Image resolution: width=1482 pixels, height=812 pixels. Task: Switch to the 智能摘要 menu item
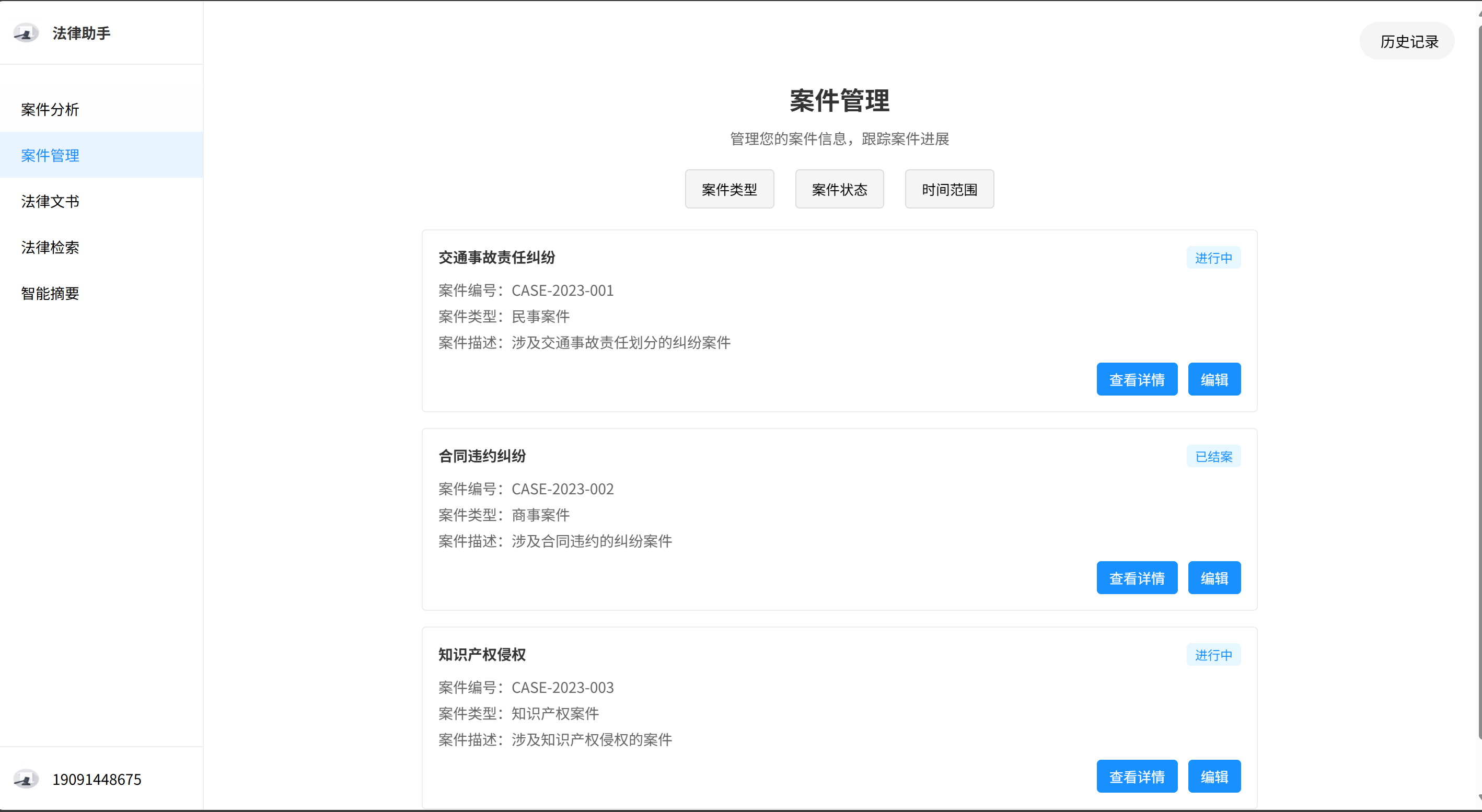pyautogui.click(x=50, y=293)
